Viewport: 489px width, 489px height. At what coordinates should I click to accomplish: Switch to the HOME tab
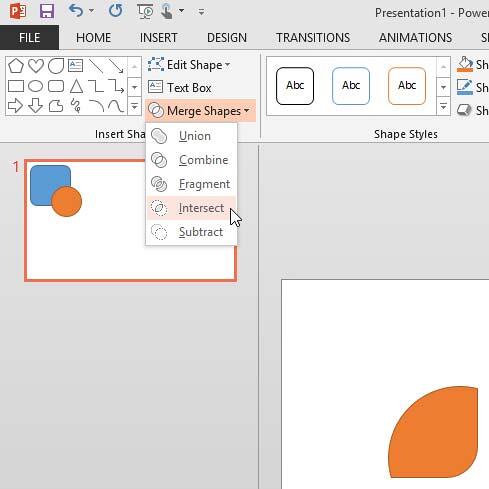[x=93, y=37]
